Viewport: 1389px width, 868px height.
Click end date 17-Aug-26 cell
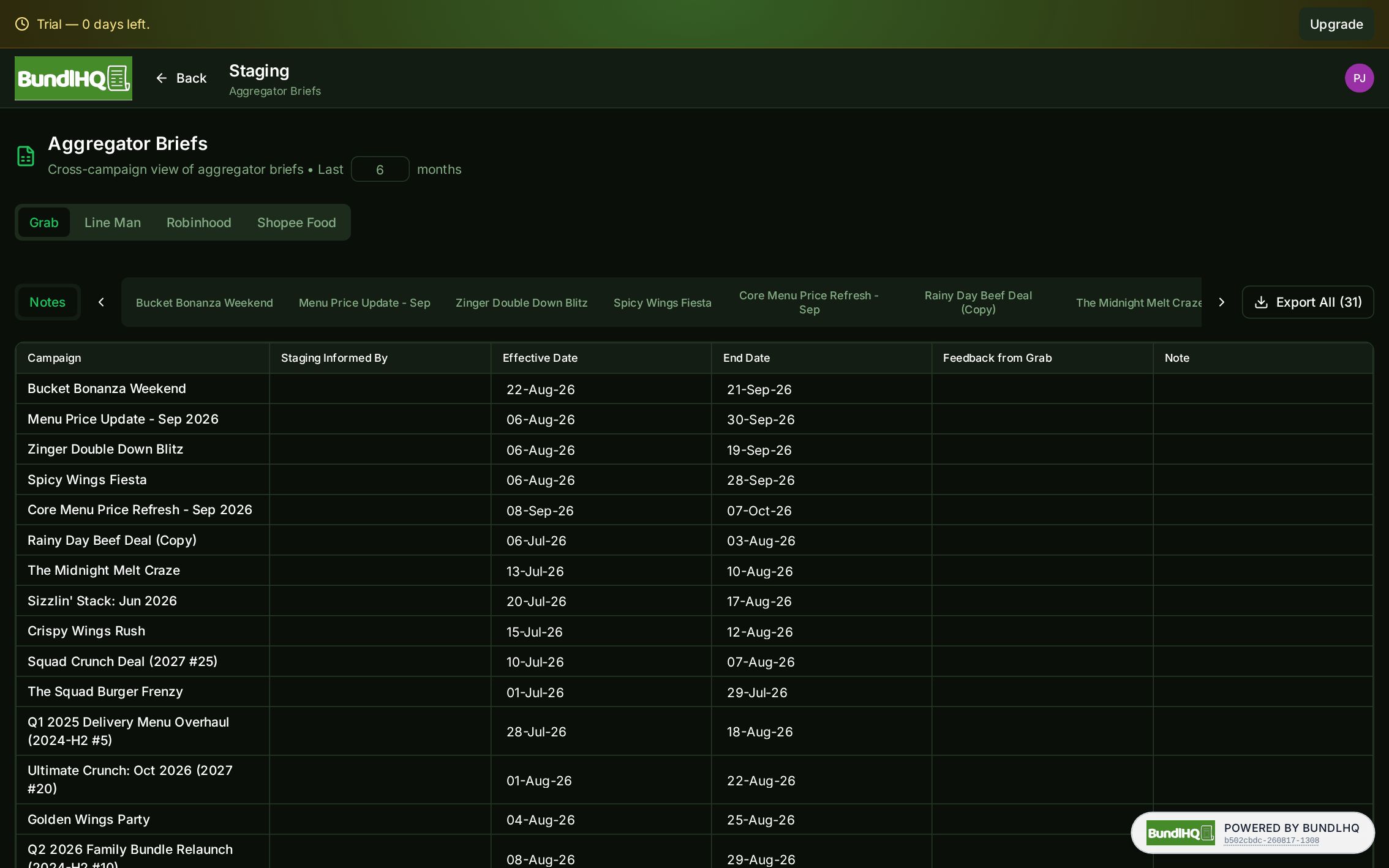click(x=822, y=601)
